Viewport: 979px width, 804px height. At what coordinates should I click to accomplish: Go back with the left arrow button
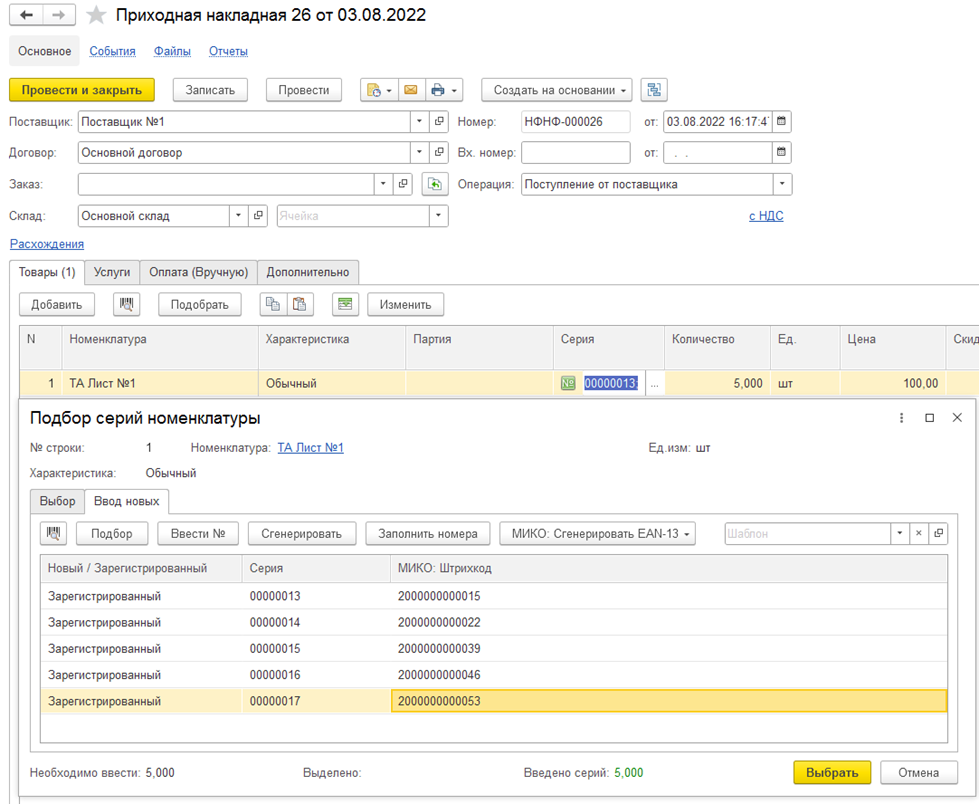tap(26, 15)
